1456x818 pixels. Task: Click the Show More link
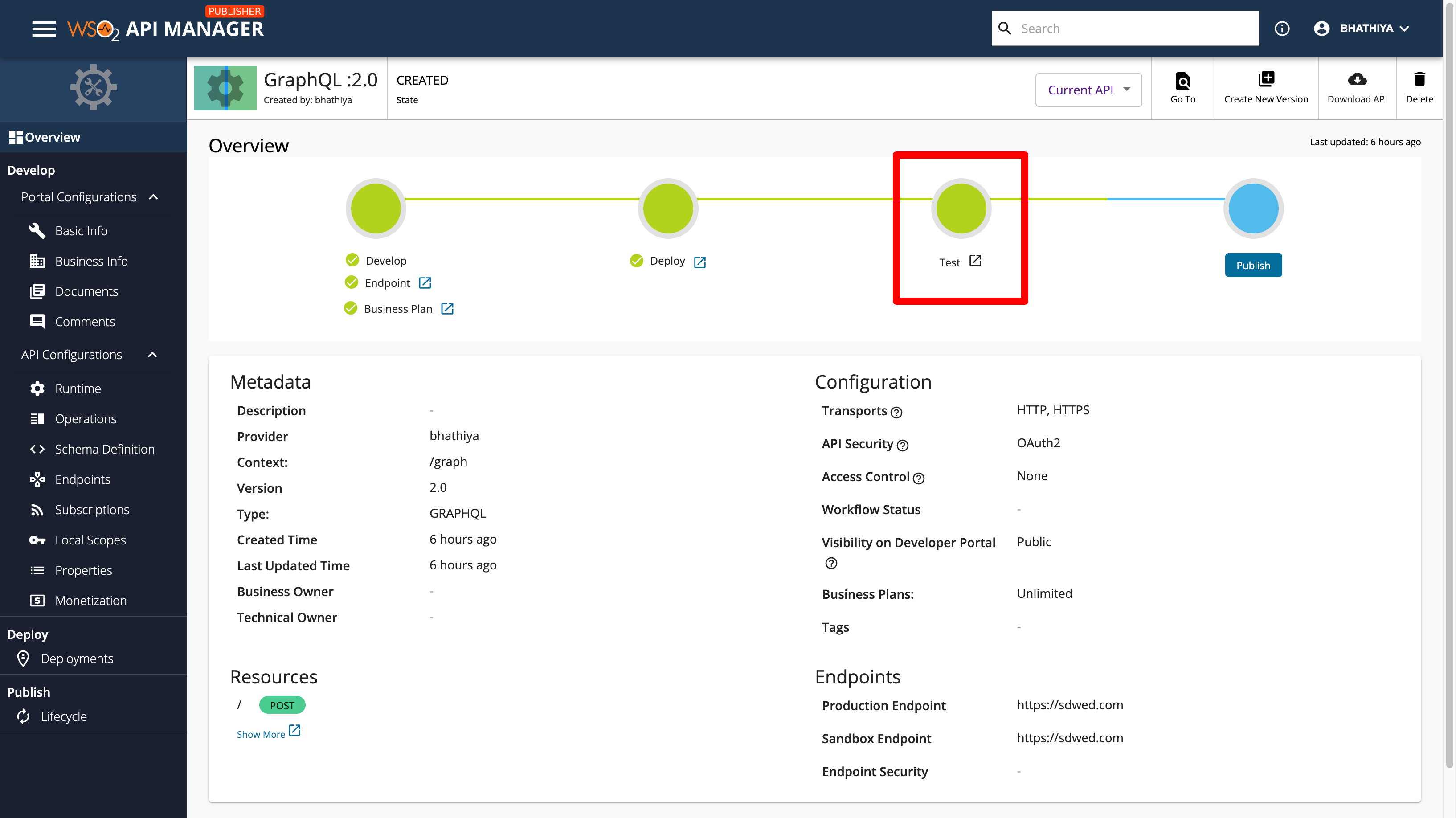pos(261,734)
